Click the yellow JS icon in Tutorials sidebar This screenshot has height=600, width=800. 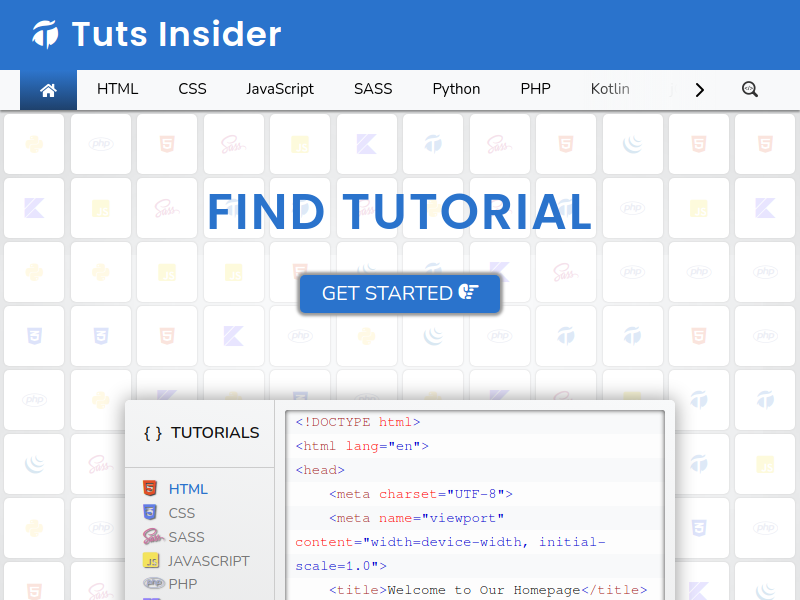tap(152, 561)
